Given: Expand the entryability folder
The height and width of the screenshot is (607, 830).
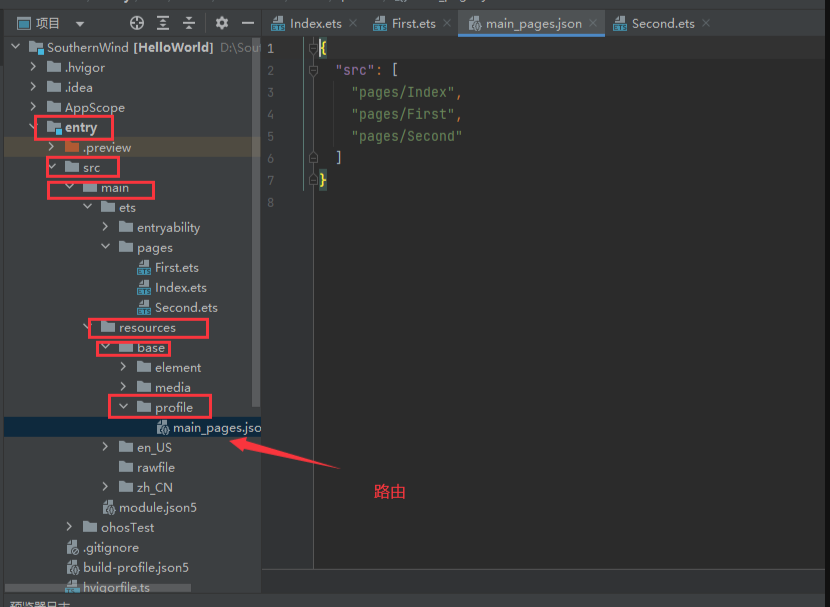Looking at the screenshot, I should click(105, 227).
